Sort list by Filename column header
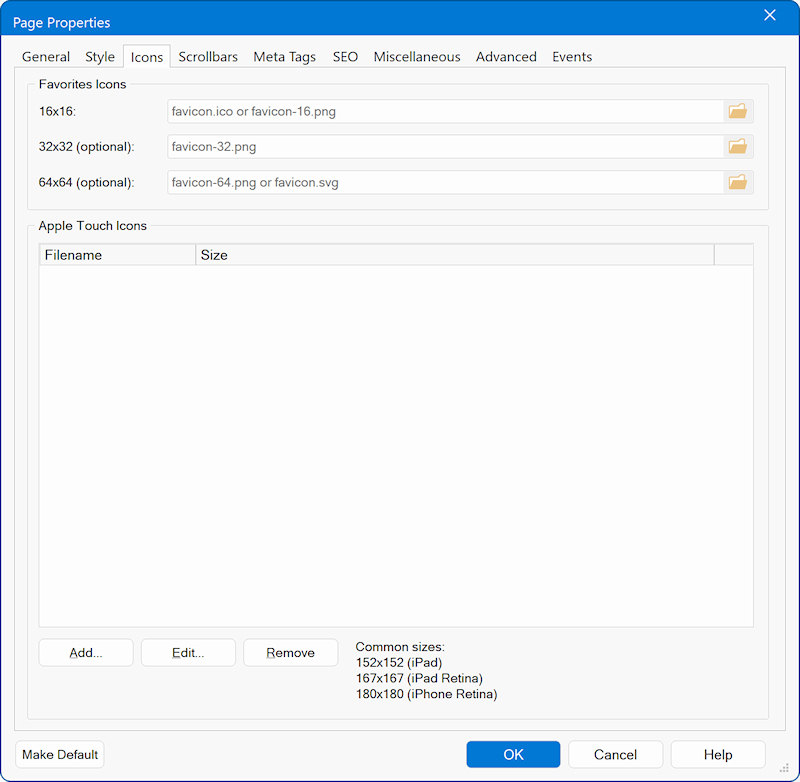Screen dimensions: 800x782 point(117,255)
